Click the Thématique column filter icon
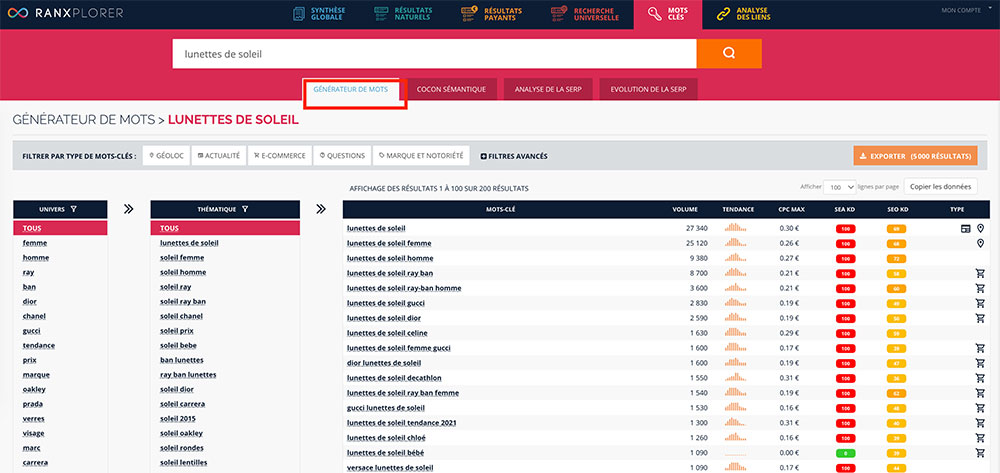 pyautogui.click(x=246, y=209)
